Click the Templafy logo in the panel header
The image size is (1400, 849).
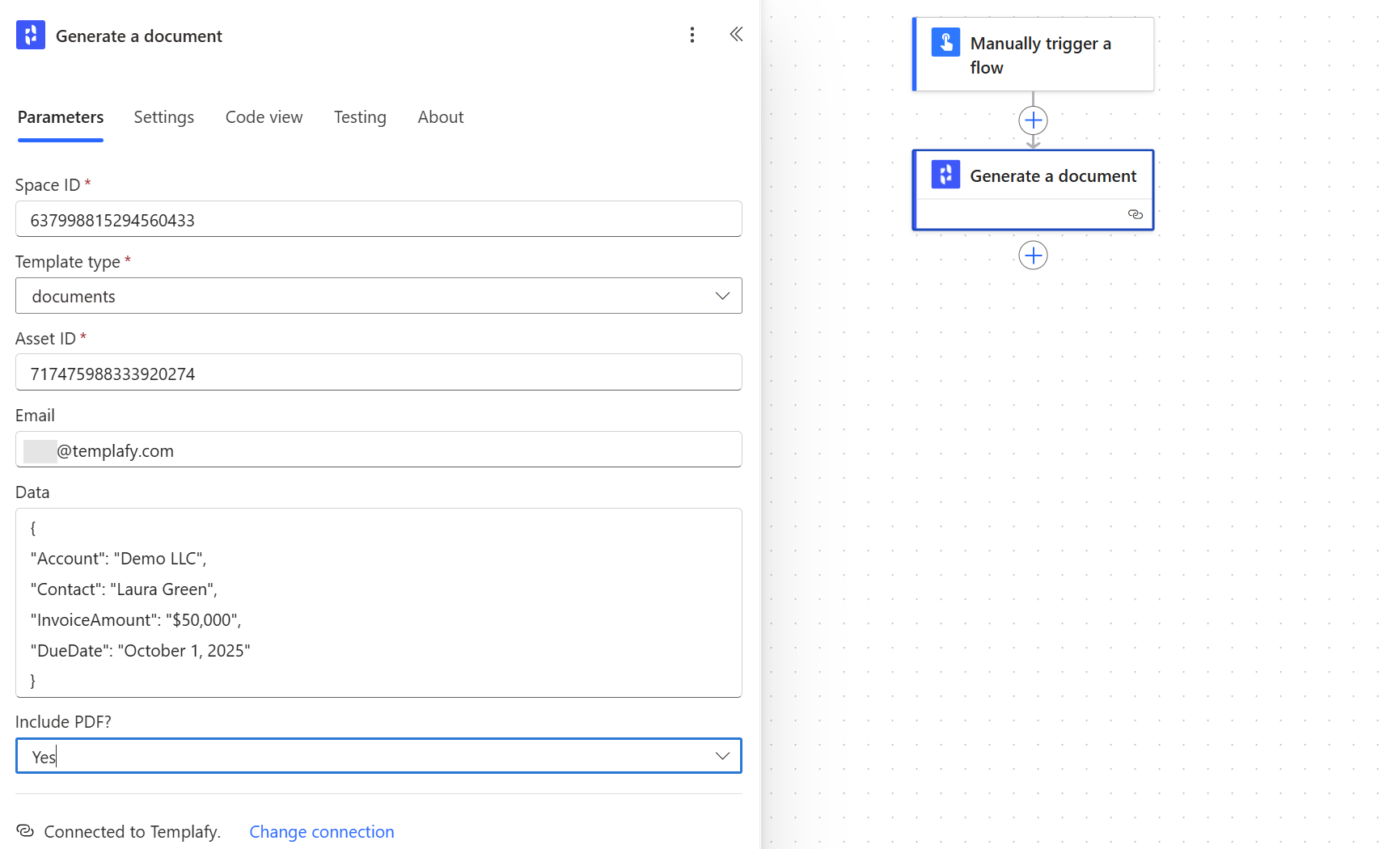point(30,35)
